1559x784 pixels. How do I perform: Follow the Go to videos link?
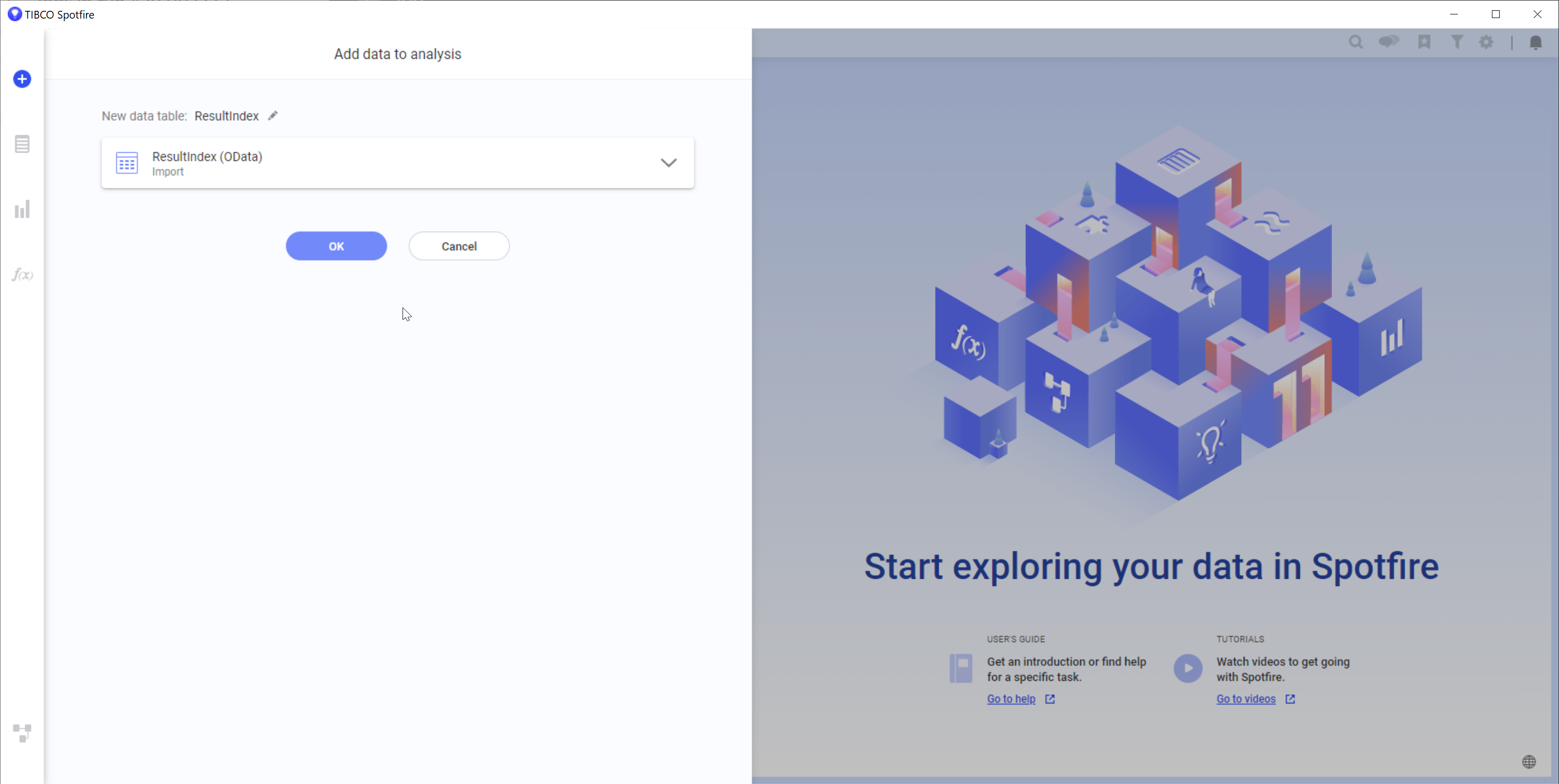[1246, 699]
